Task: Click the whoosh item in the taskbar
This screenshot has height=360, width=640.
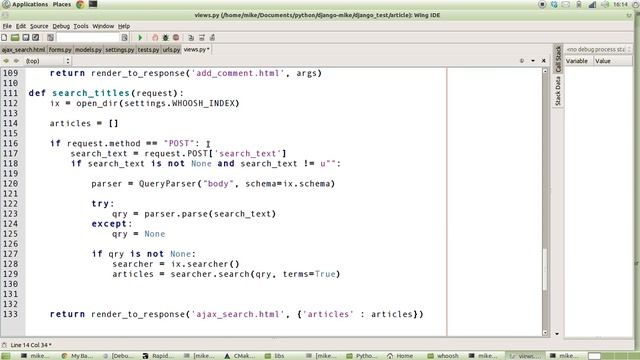Action: (443, 356)
